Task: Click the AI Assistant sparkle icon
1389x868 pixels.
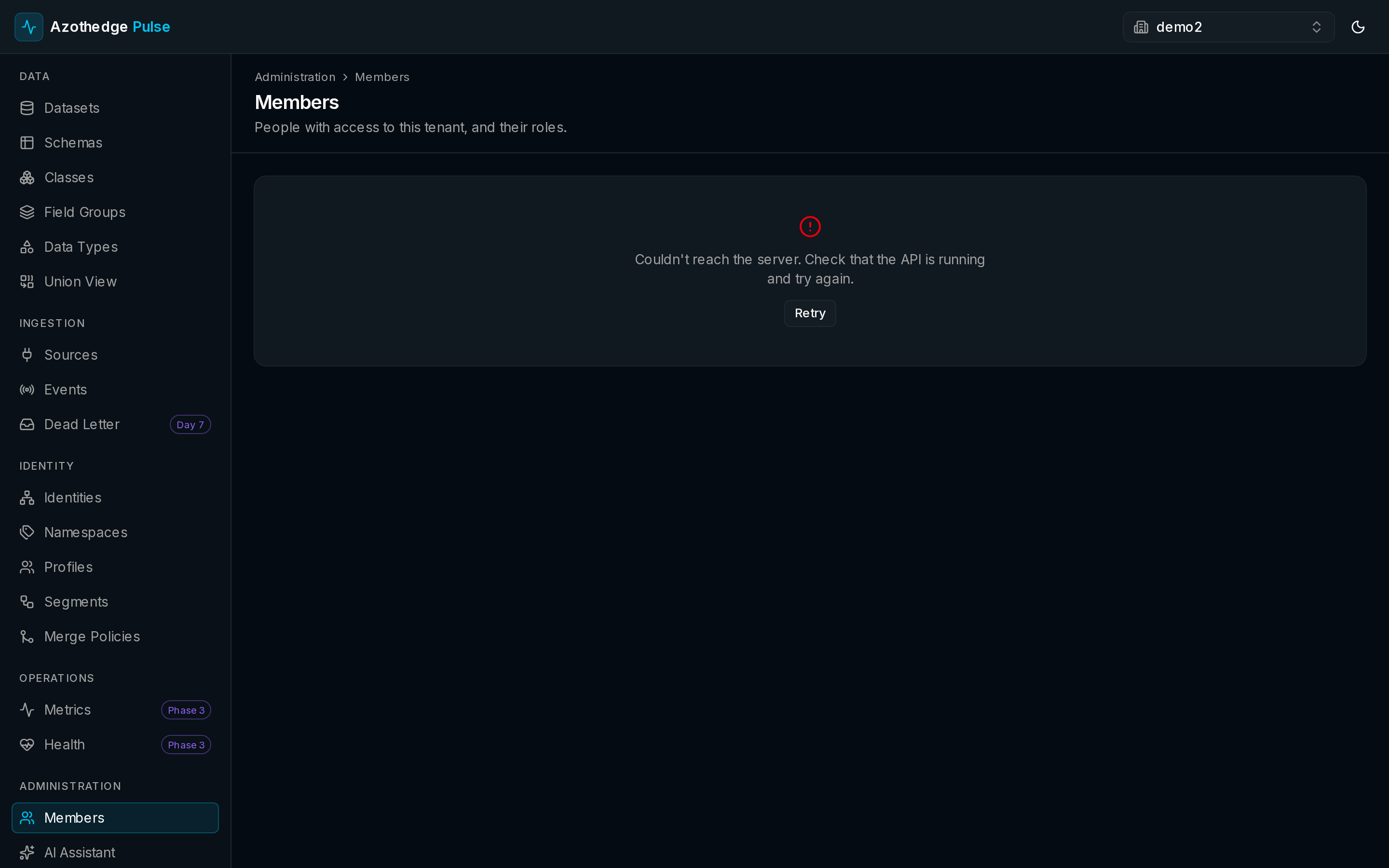Action: click(x=27, y=853)
